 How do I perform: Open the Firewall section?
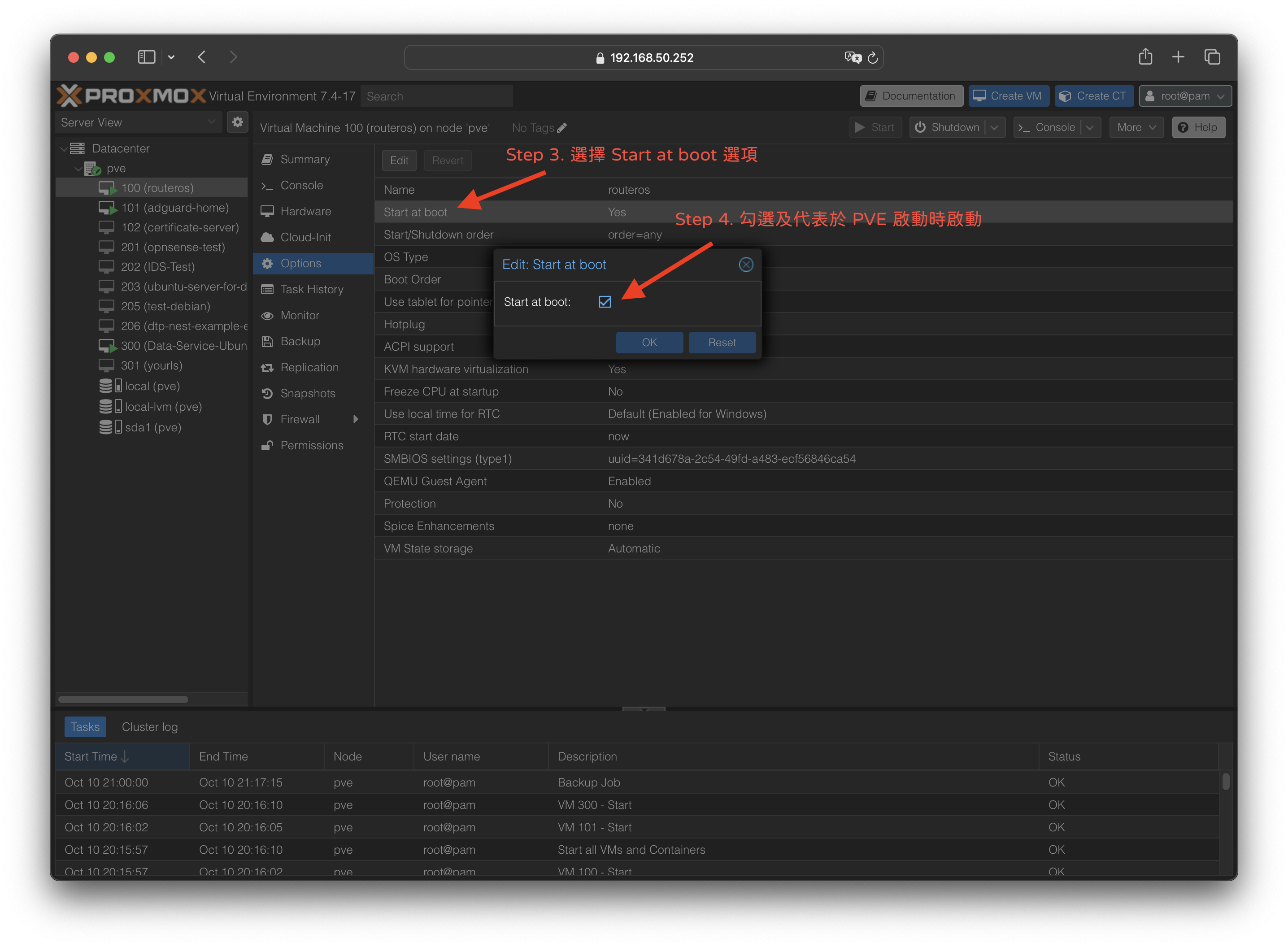[x=300, y=419]
